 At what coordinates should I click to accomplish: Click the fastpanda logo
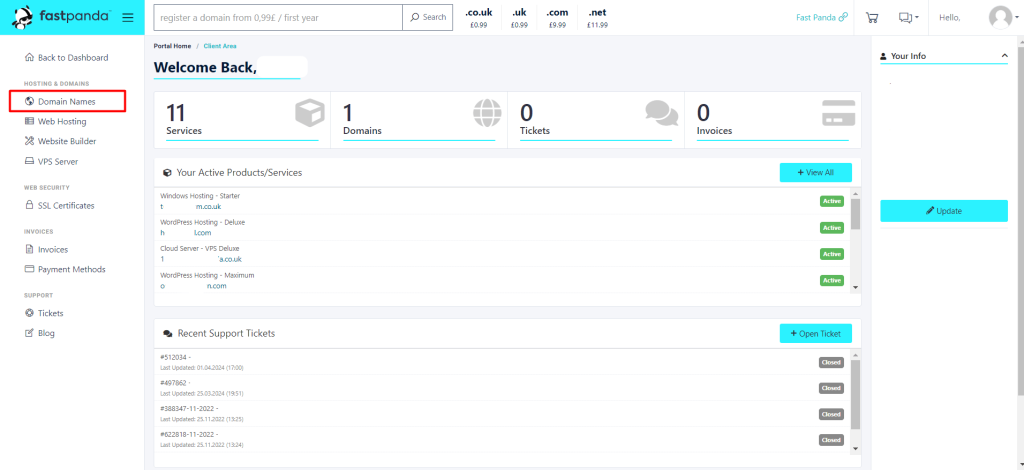60,17
